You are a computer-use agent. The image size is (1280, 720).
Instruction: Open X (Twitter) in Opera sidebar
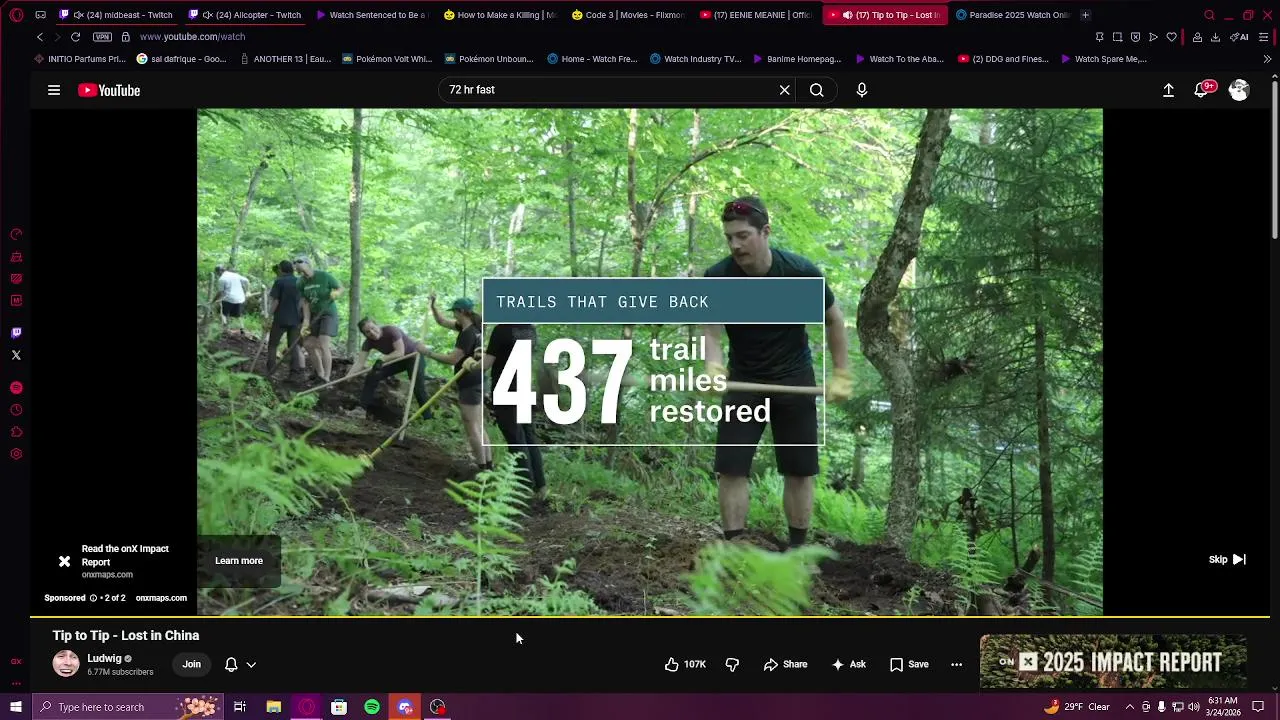16,355
